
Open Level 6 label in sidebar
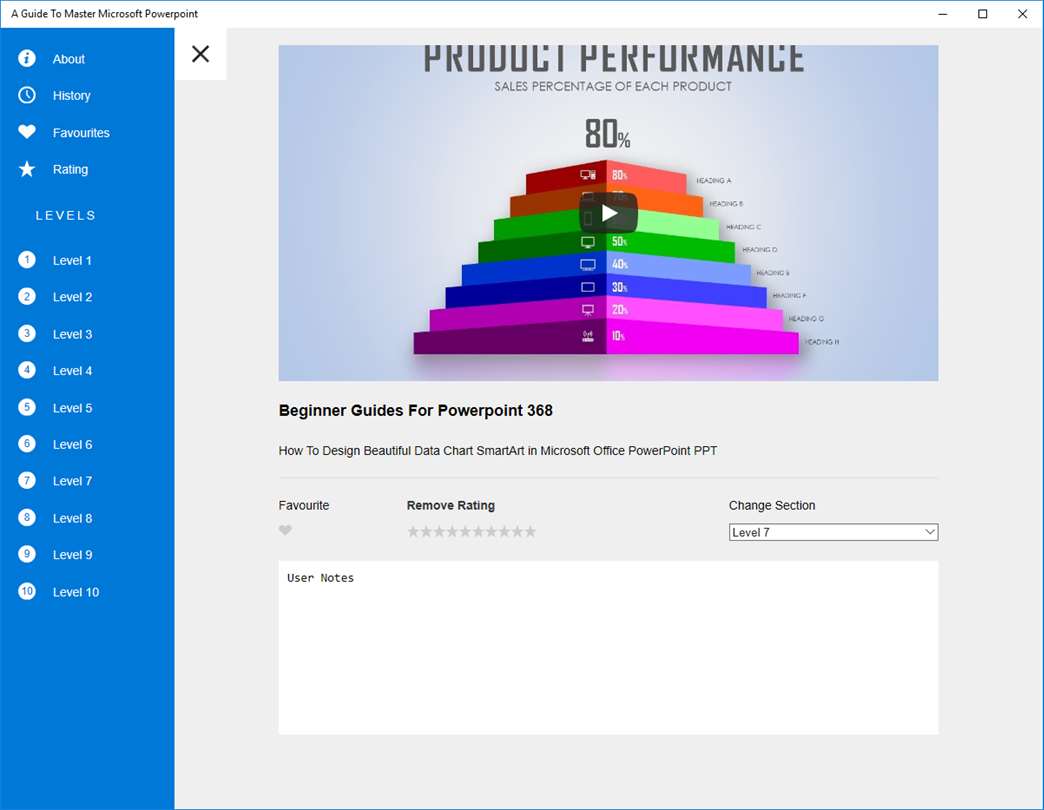(x=73, y=445)
